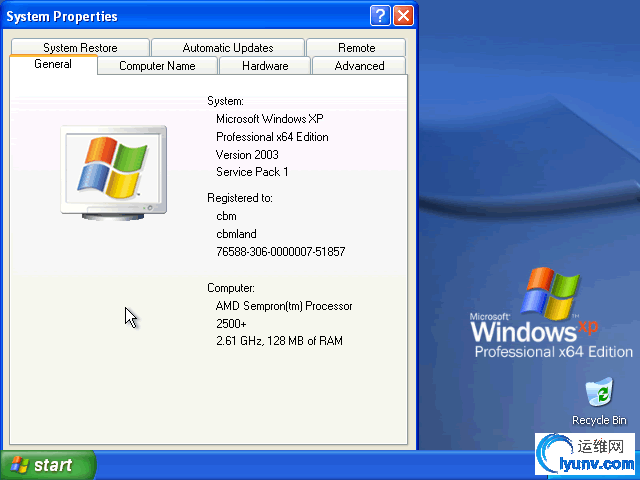The height and width of the screenshot is (480, 640).
Task: Click 'AMD Sempron(tm) Processor' text
Action: coord(284,306)
